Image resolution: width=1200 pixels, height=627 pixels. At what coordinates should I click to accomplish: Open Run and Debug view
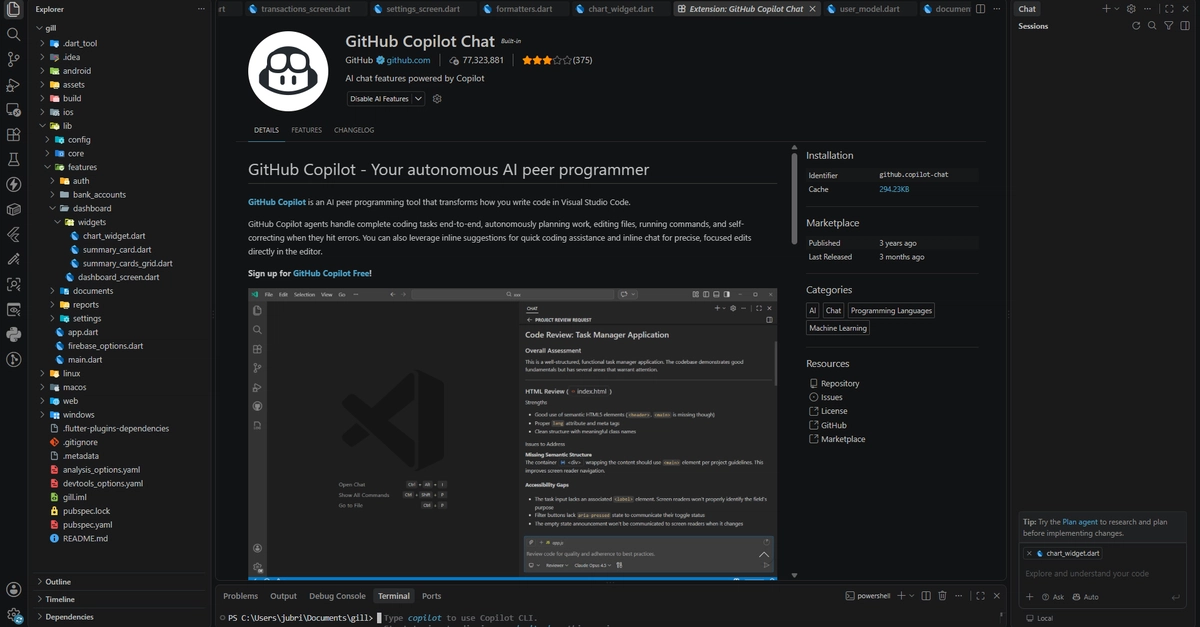(14, 84)
